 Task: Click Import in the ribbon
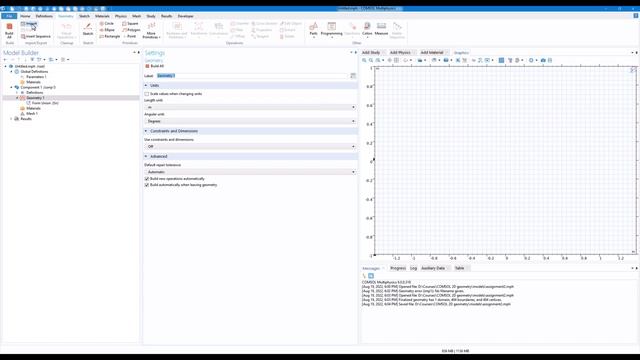[x=29, y=24]
